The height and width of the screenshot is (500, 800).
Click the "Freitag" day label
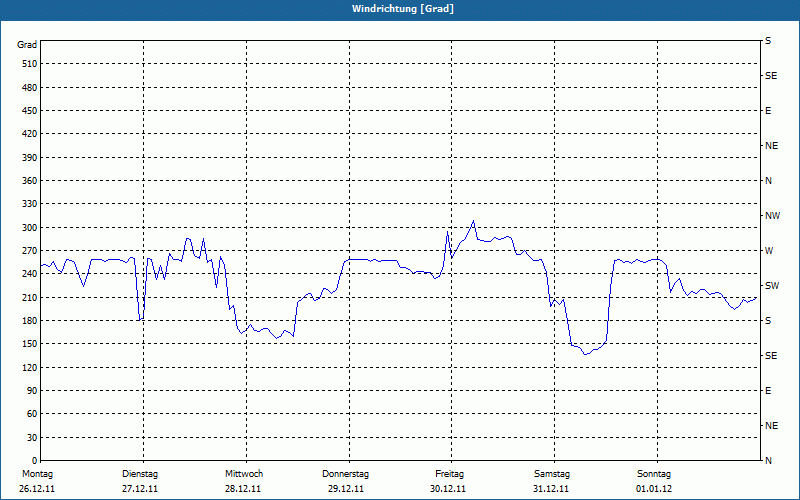point(449,474)
